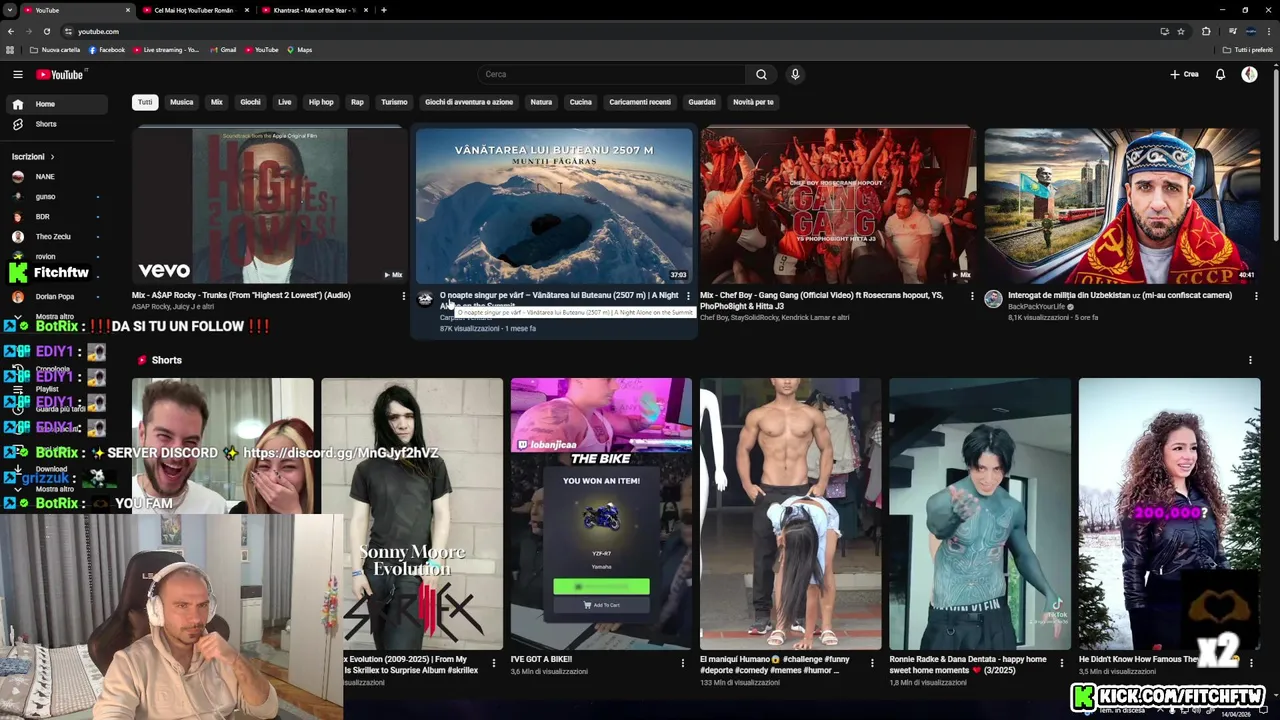The height and width of the screenshot is (720, 1280).
Task: Open the tab search dropdown arrow
Action: 9,10
